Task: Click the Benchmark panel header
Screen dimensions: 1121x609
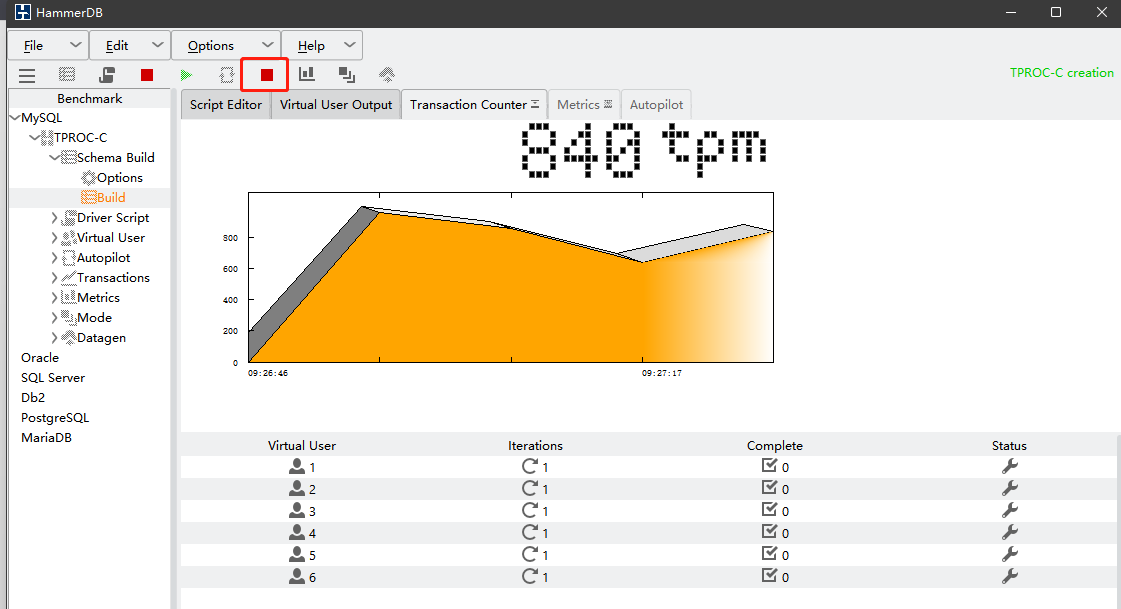Action: [x=89, y=99]
